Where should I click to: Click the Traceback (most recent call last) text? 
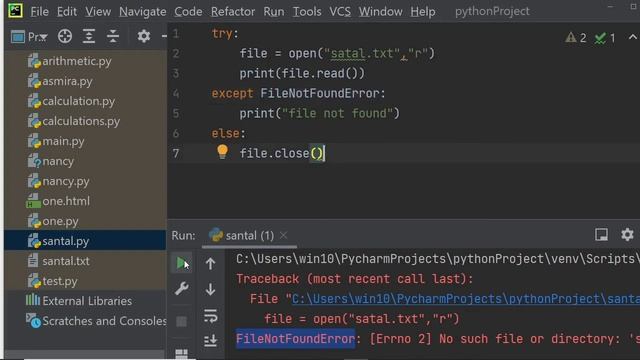click(x=354, y=279)
